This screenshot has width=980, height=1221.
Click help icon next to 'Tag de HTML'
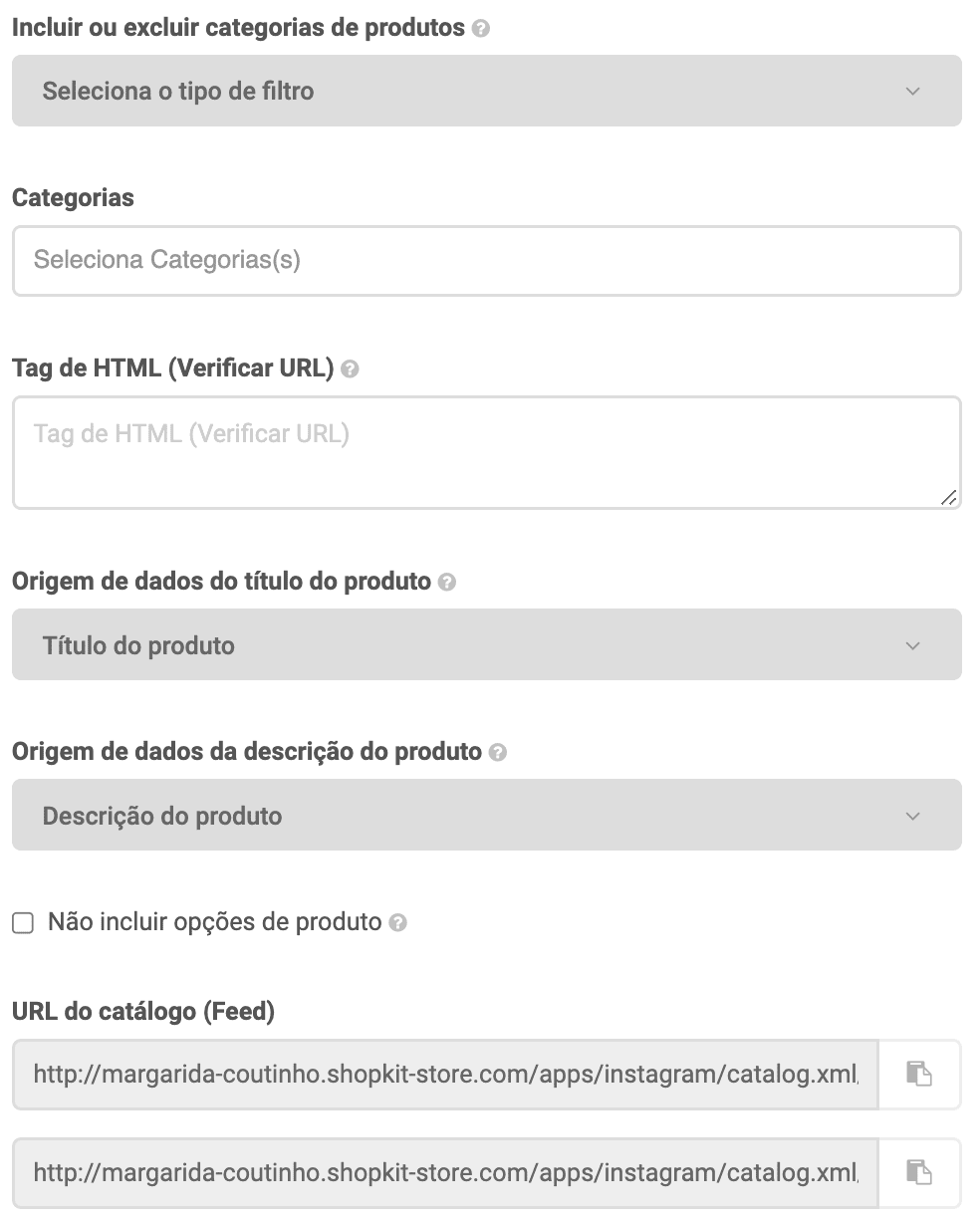point(350,369)
